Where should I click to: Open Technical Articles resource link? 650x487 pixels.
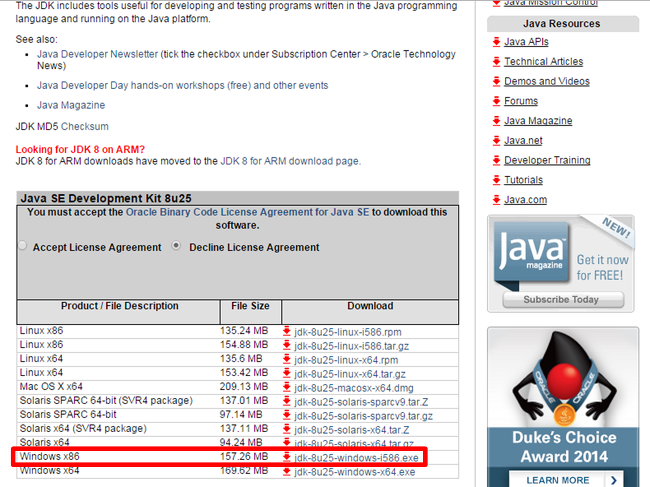click(543, 62)
